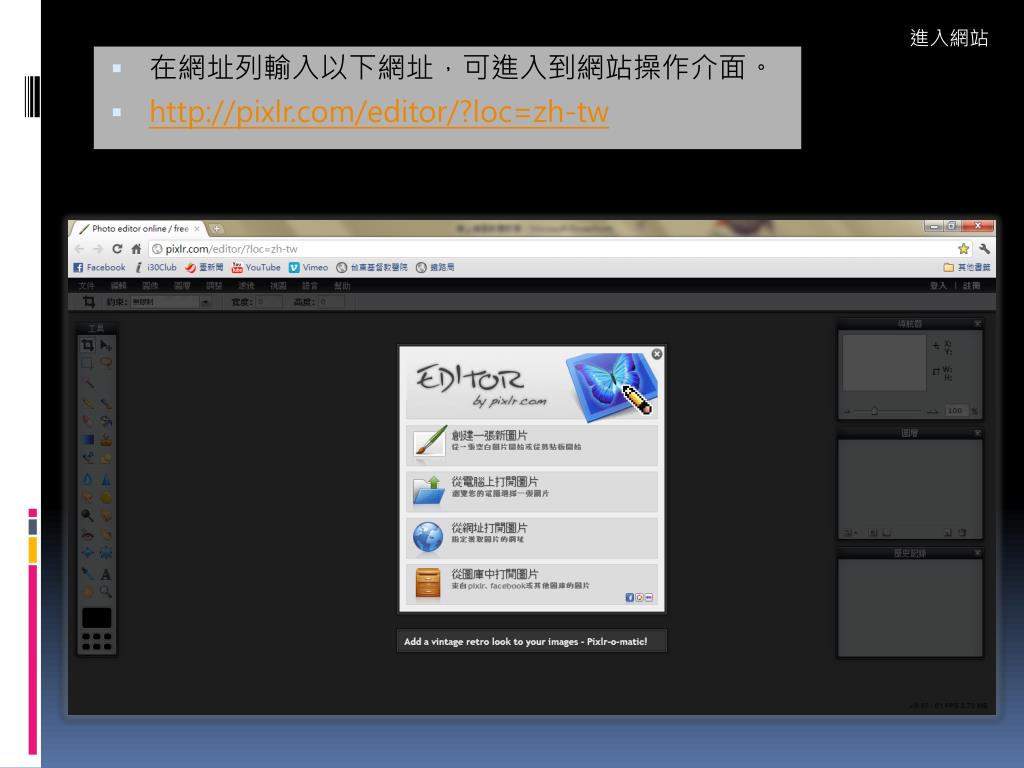Open the 語言 menu

point(310,286)
